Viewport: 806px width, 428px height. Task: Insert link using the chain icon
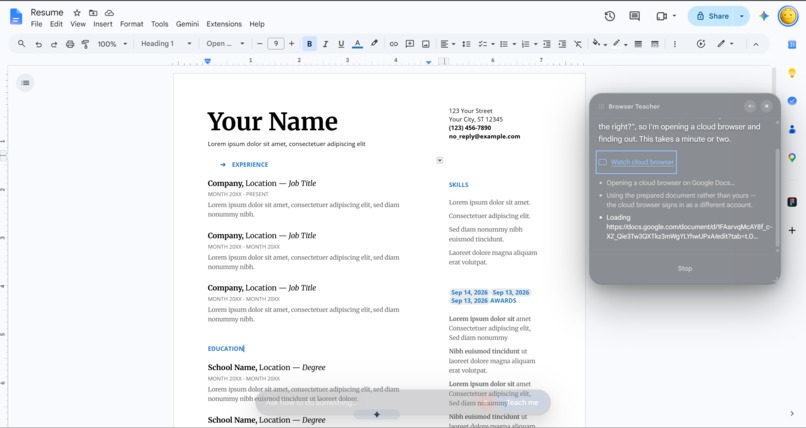[393, 44]
